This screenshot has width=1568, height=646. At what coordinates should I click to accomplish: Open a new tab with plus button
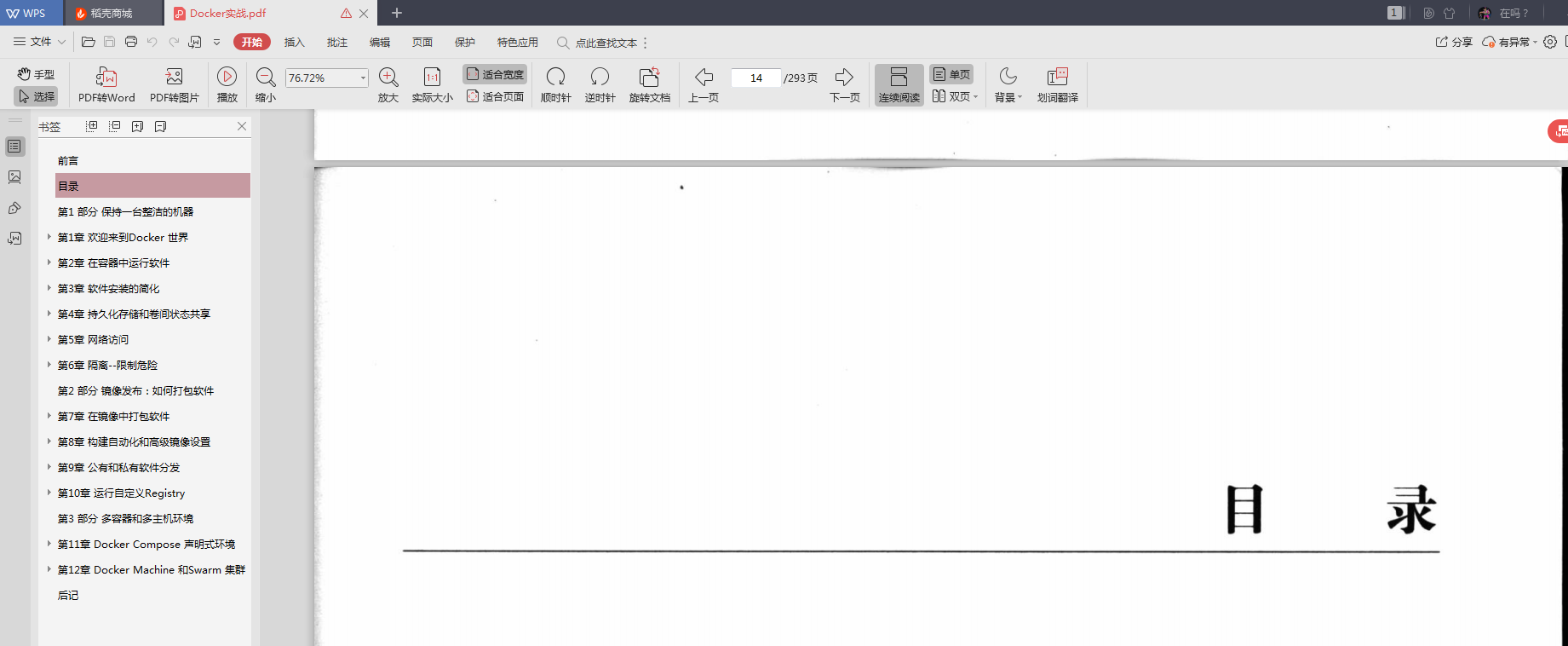[397, 13]
